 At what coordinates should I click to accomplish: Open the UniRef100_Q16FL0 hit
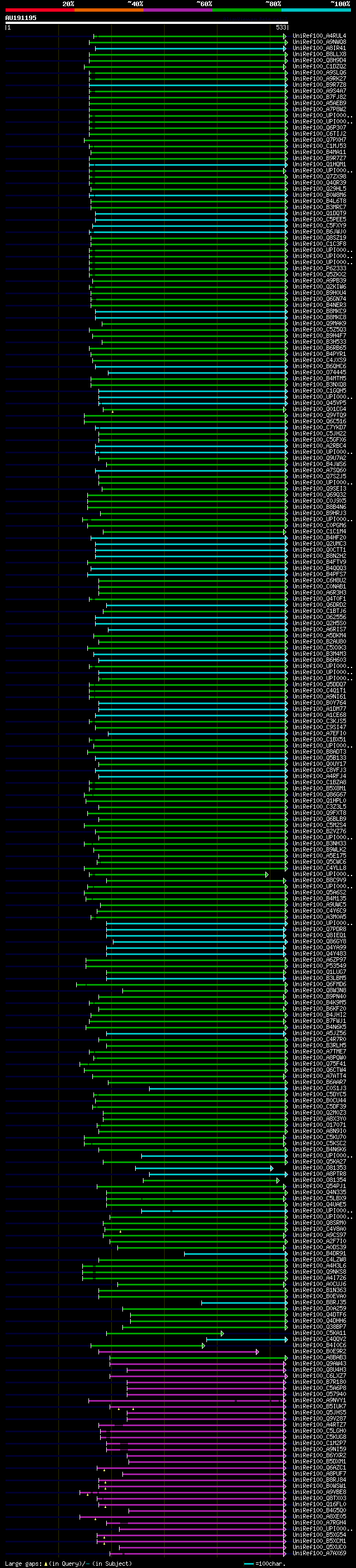[x=319, y=1503]
